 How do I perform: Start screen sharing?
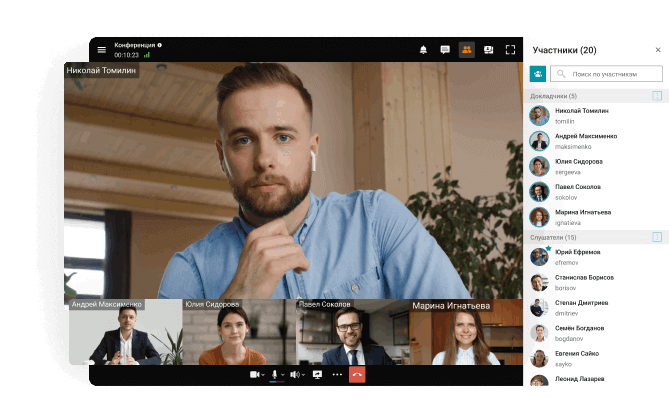click(x=317, y=374)
